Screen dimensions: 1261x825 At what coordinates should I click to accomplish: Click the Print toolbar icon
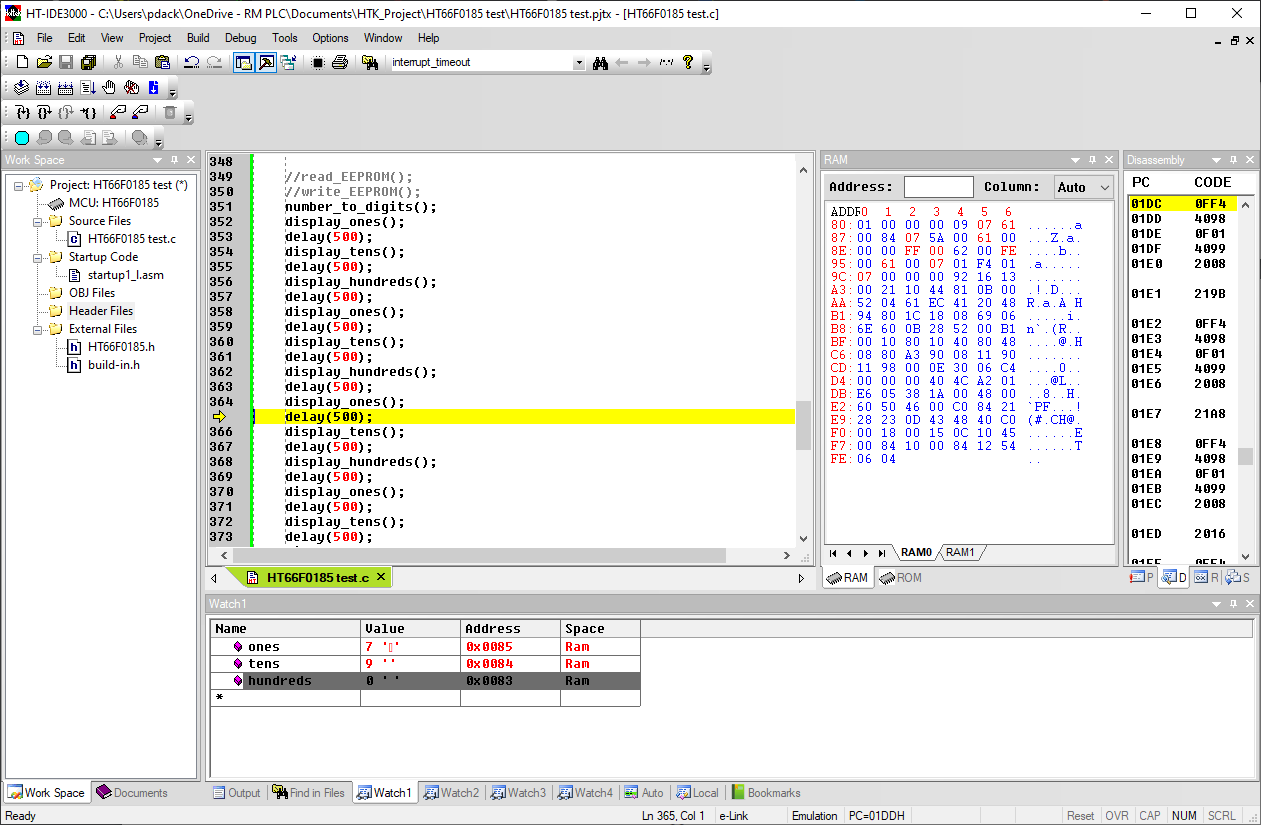tap(340, 62)
